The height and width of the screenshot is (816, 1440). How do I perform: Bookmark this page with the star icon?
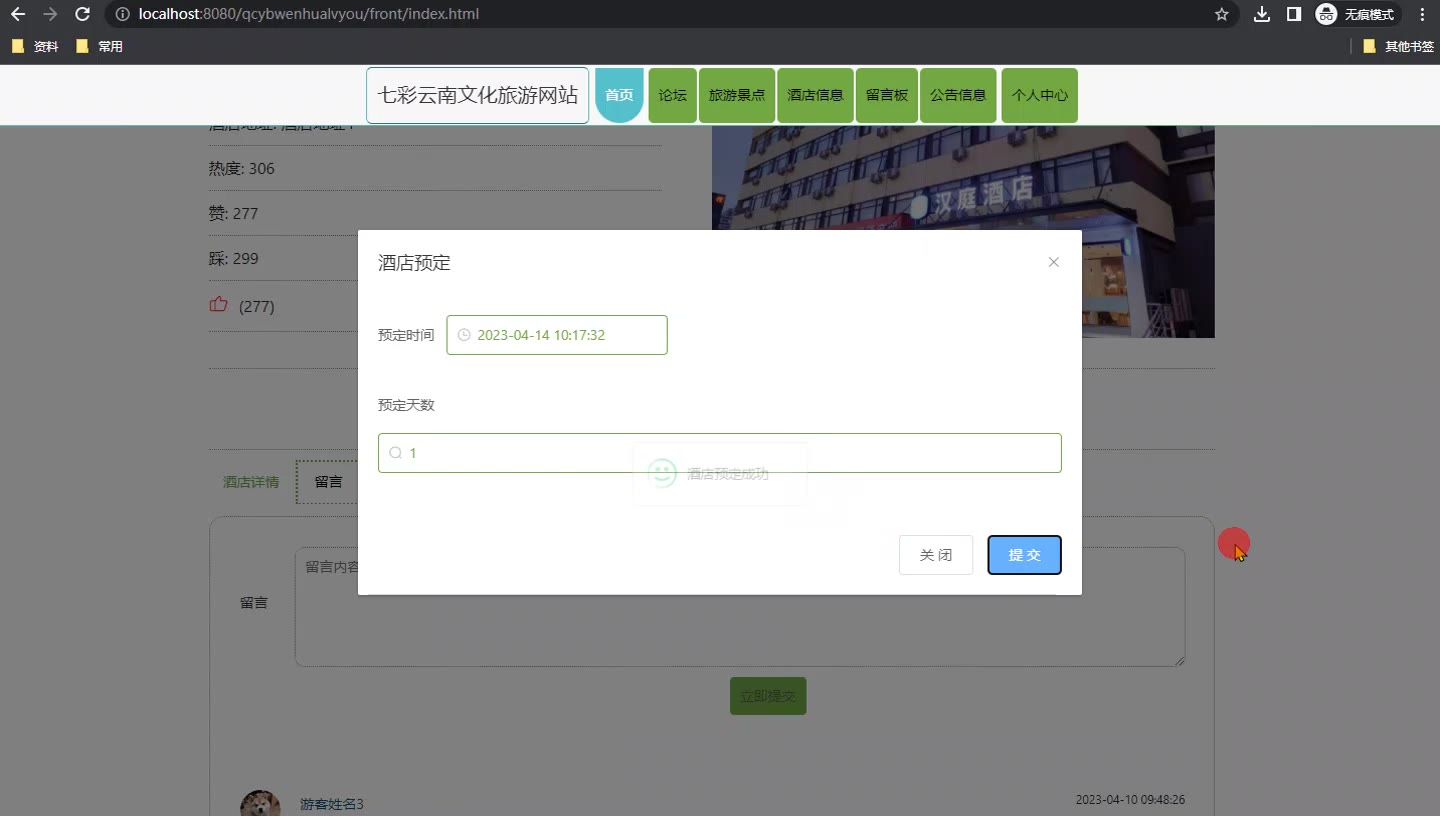pos(1221,14)
